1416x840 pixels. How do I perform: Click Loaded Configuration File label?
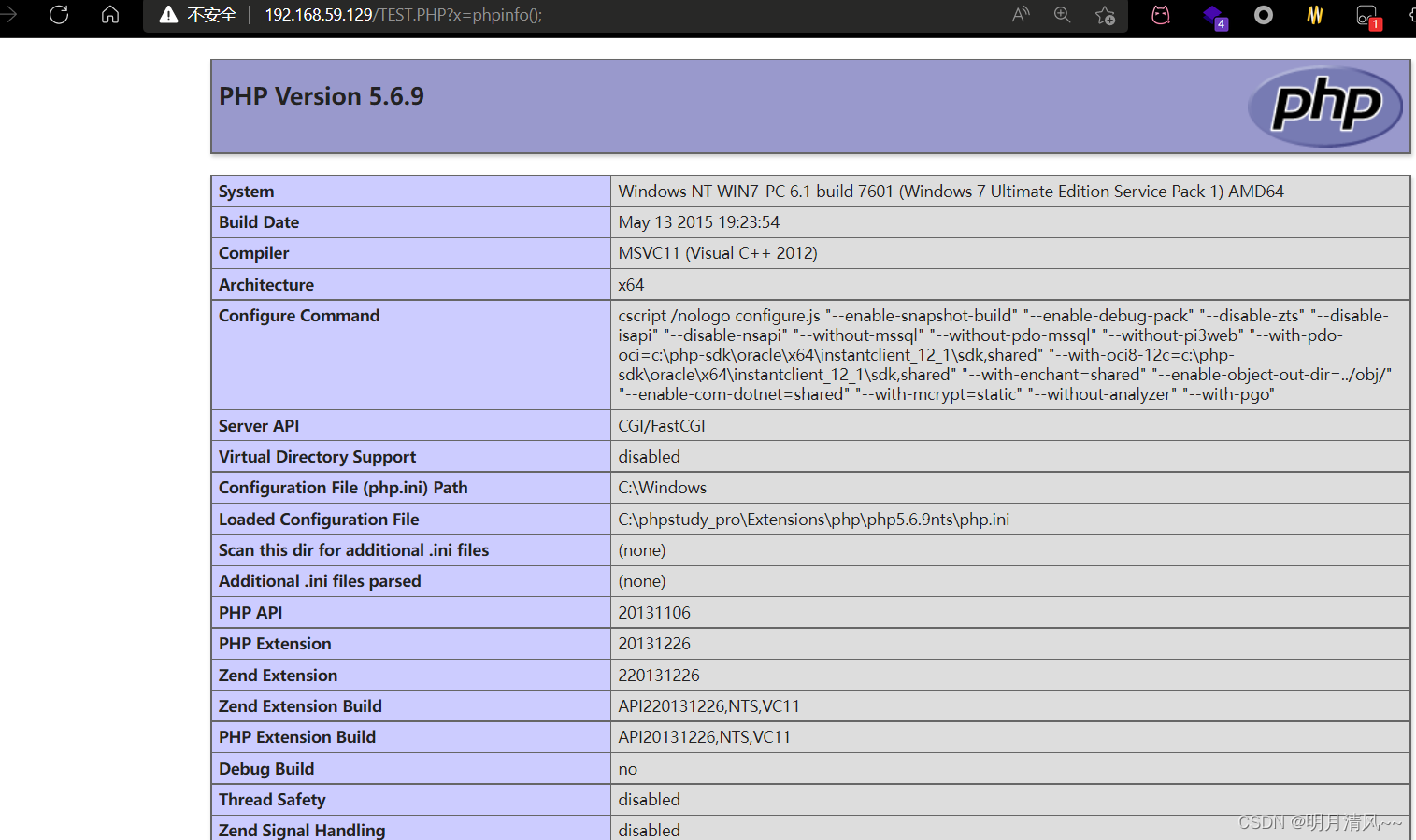coord(319,520)
